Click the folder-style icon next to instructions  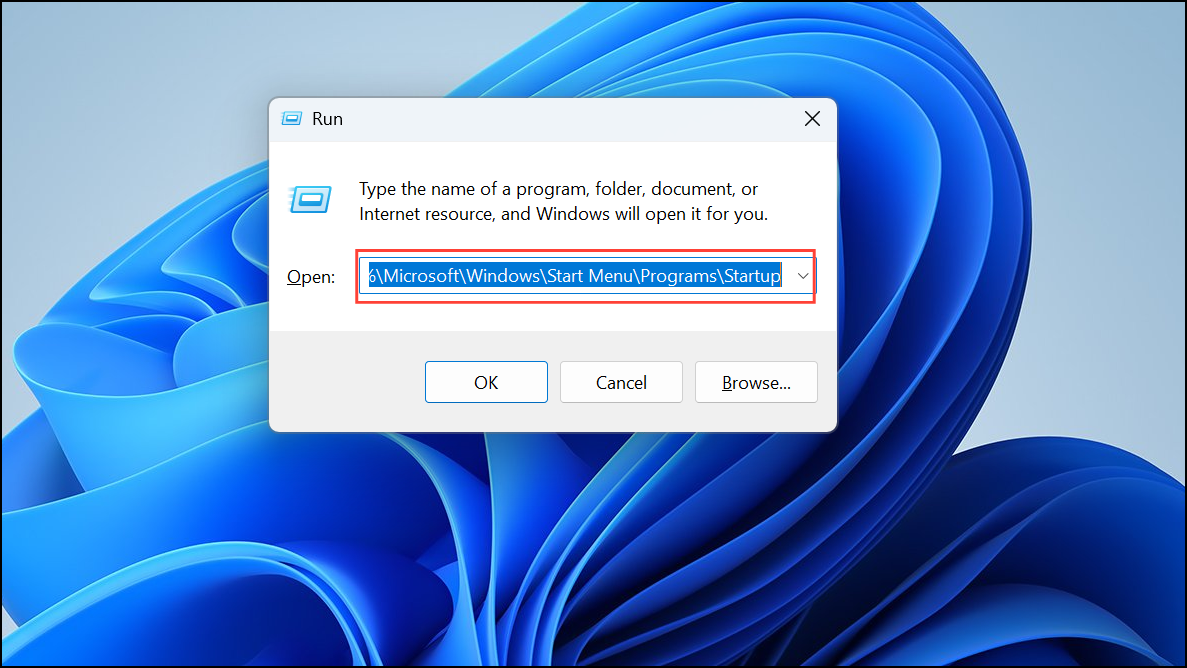tap(310, 199)
